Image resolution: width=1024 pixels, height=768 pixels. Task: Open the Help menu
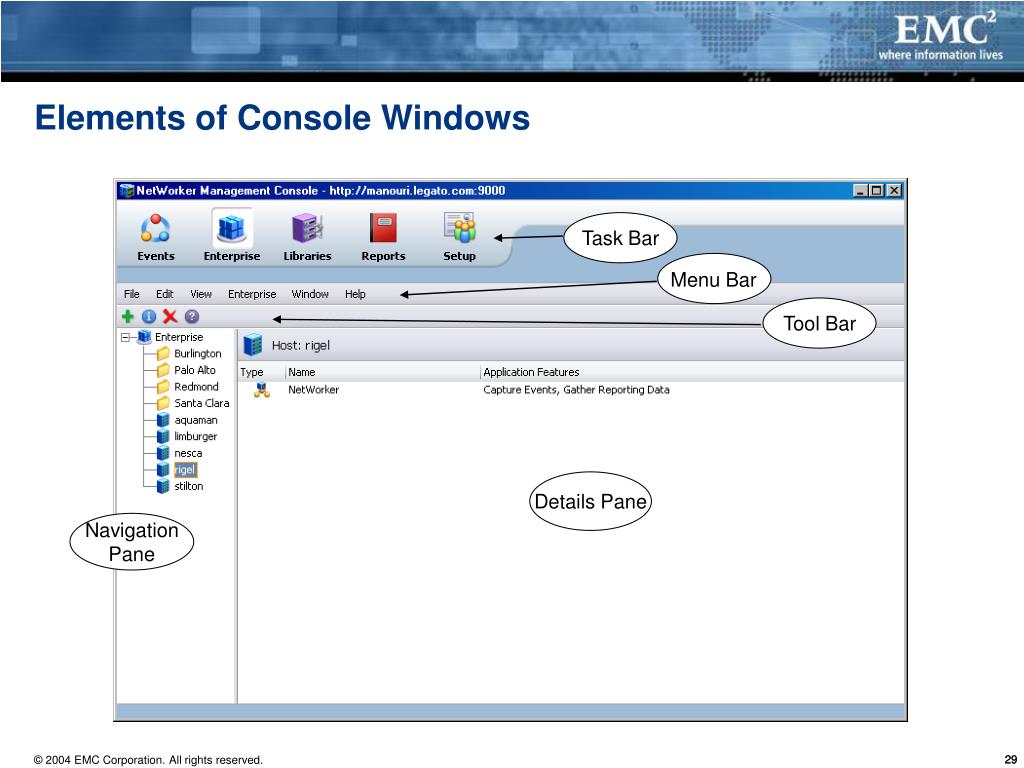(x=355, y=294)
